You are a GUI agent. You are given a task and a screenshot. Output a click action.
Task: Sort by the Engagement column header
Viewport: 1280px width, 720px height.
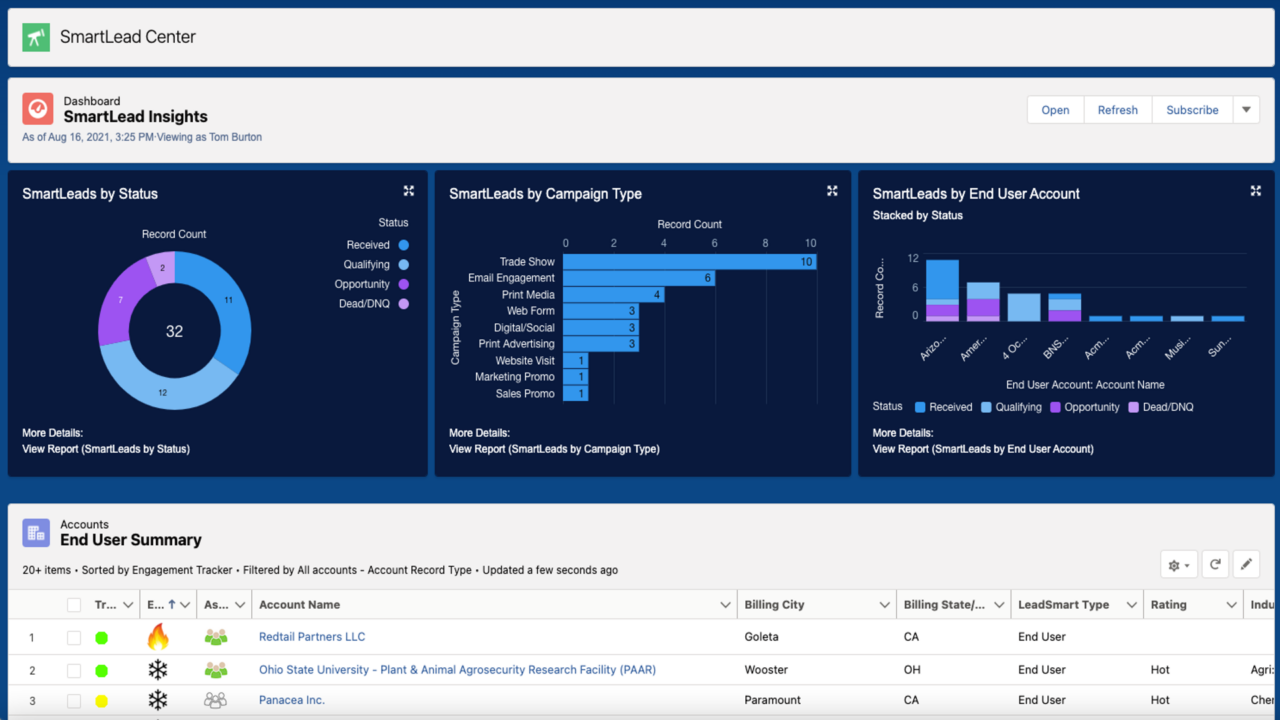[160, 605]
